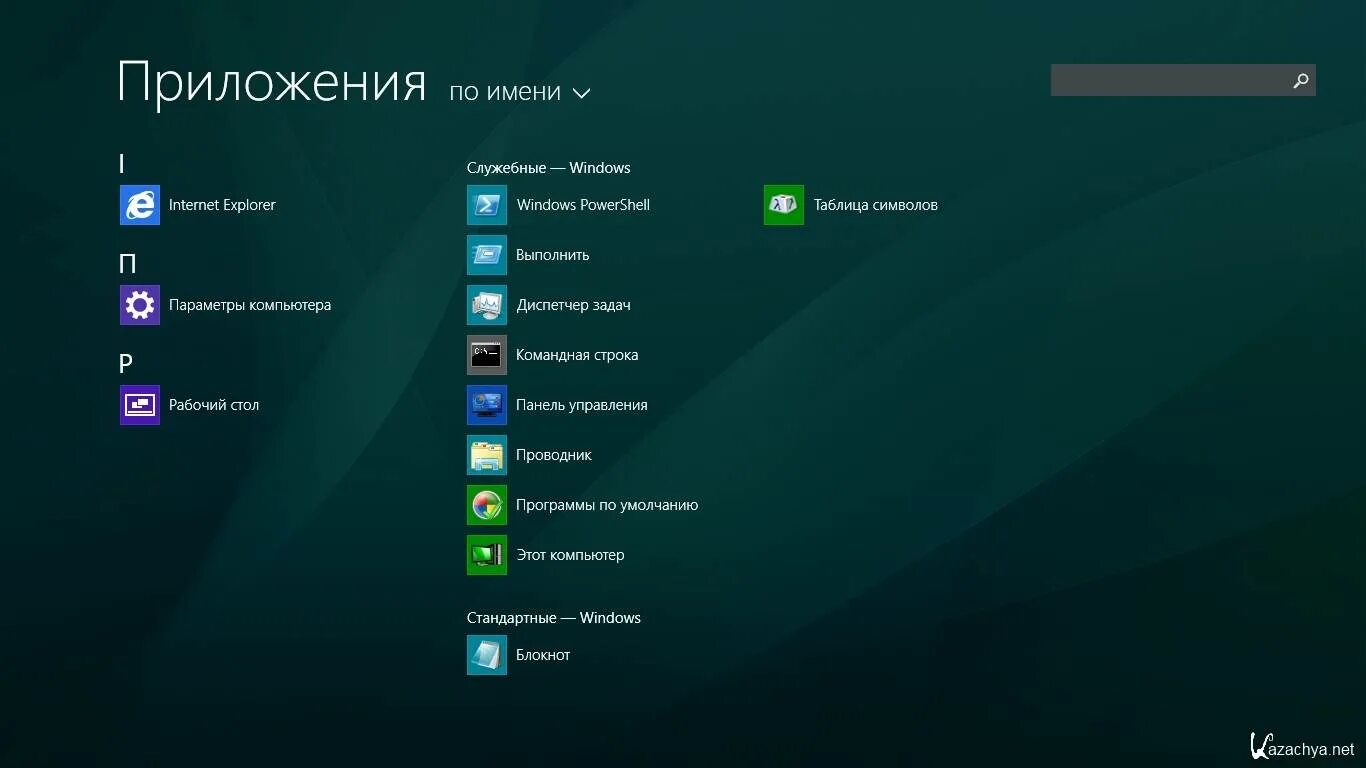Click the 'Windows PowerShell' label
The image size is (1366, 768).
[x=583, y=205]
